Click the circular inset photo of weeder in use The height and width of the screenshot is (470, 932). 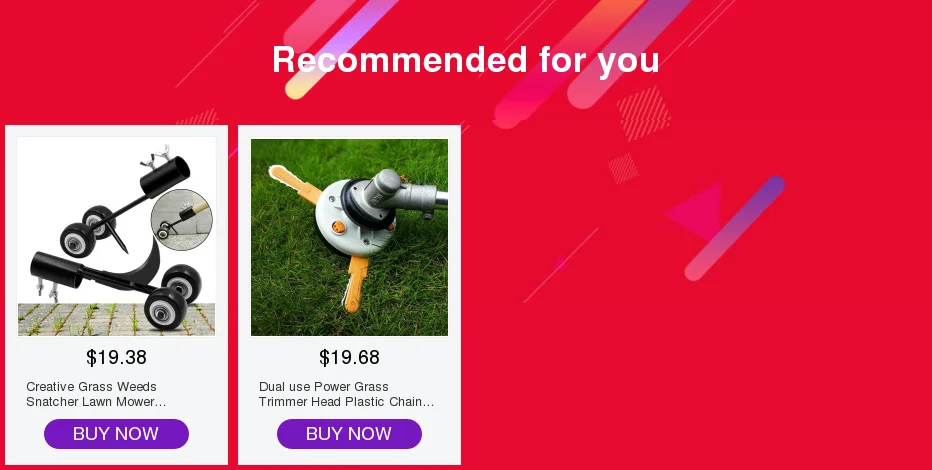(x=182, y=219)
